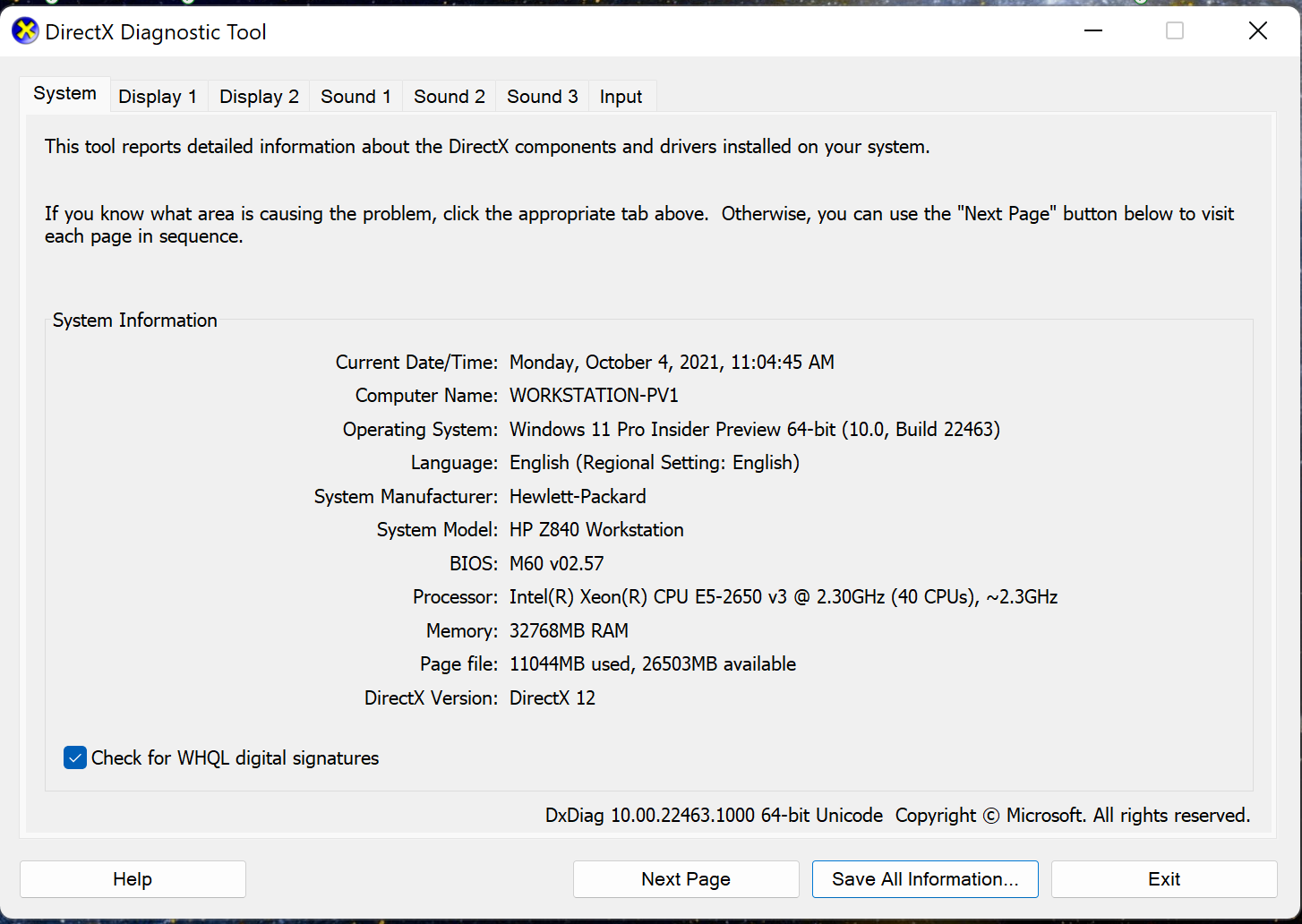Open the Display 2 tab
The width and height of the screenshot is (1302, 924).
(259, 97)
